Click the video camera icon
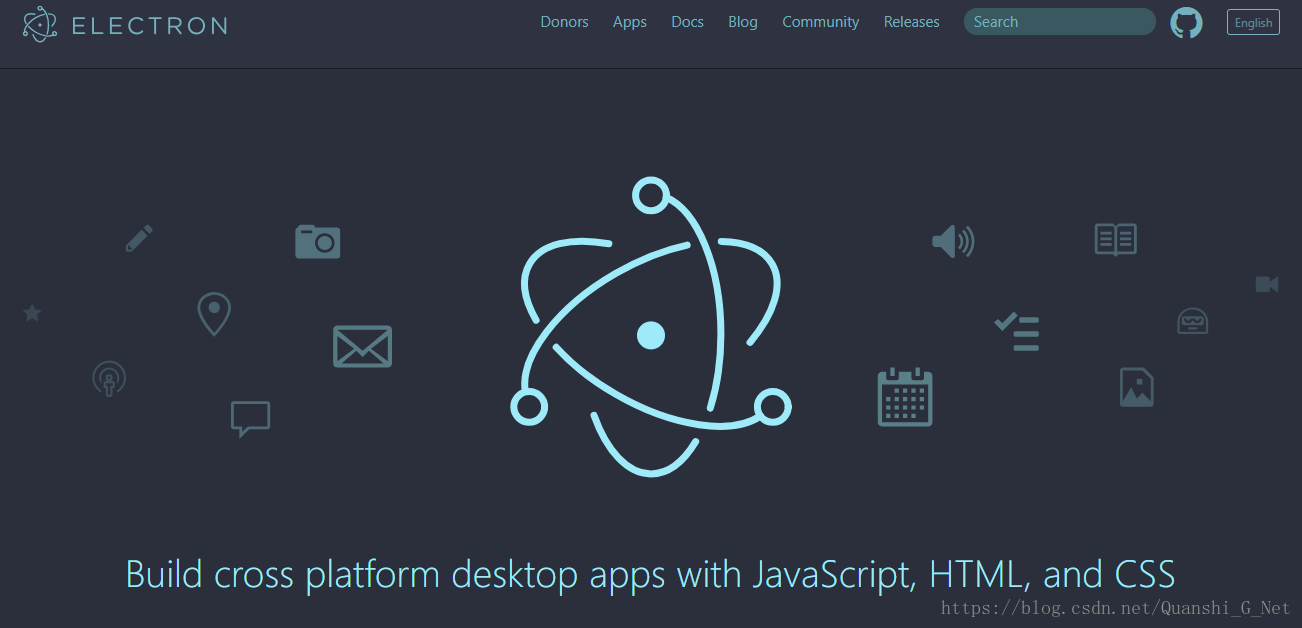The height and width of the screenshot is (628, 1302). (x=1267, y=284)
